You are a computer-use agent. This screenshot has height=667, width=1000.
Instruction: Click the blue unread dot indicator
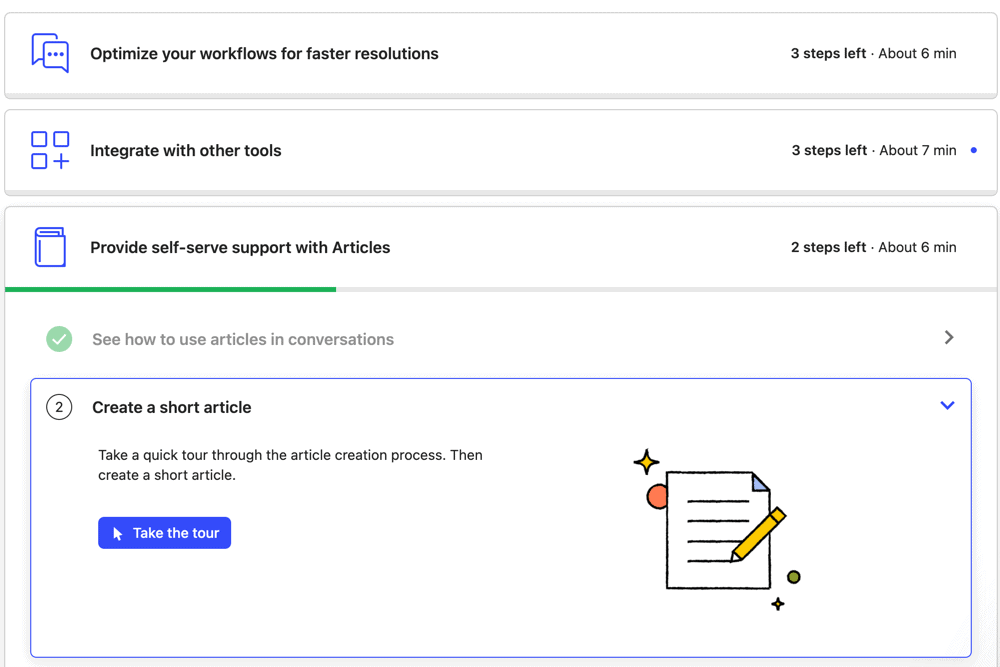974,150
